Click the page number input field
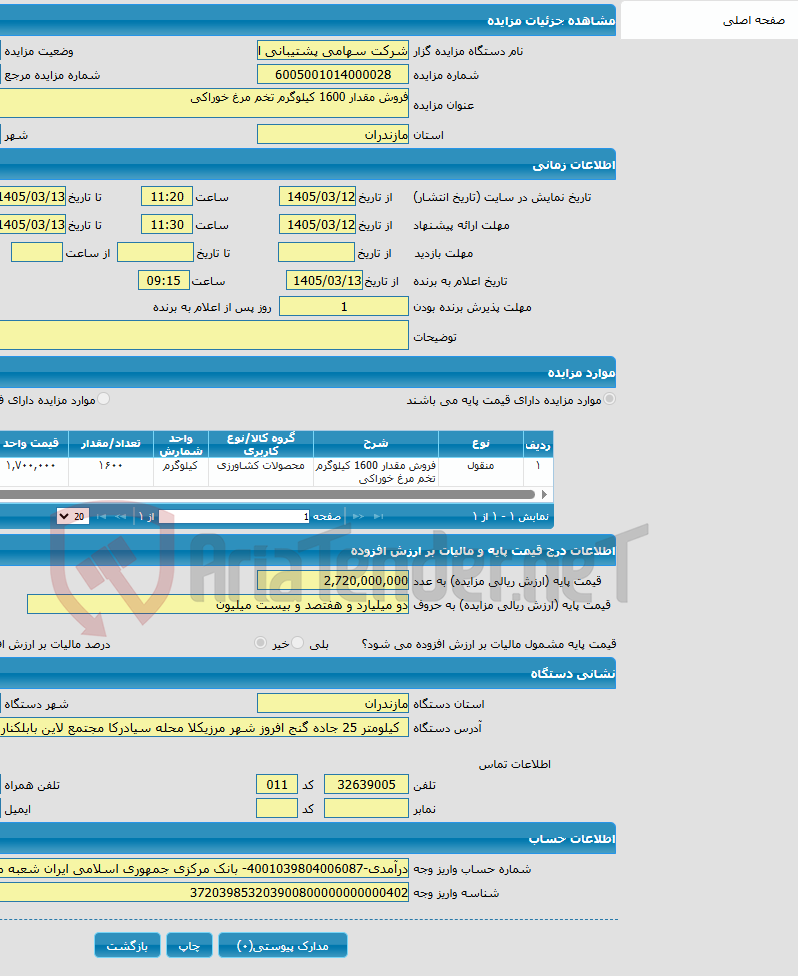This screenshot has height=976, width=798. click(x=234, y=517)
